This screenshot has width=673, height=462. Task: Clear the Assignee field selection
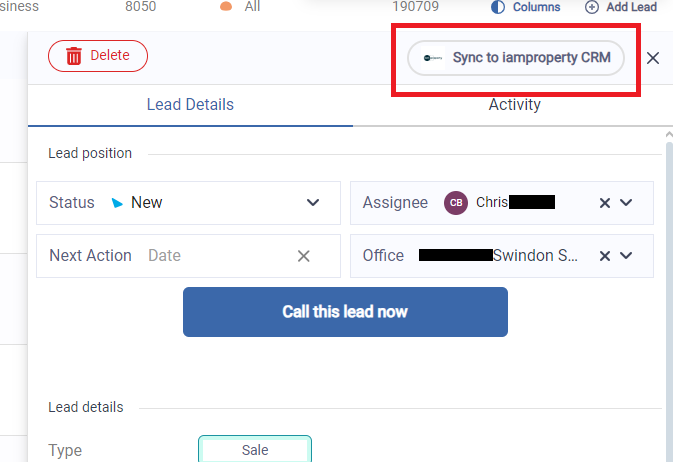tap(604, 203)
